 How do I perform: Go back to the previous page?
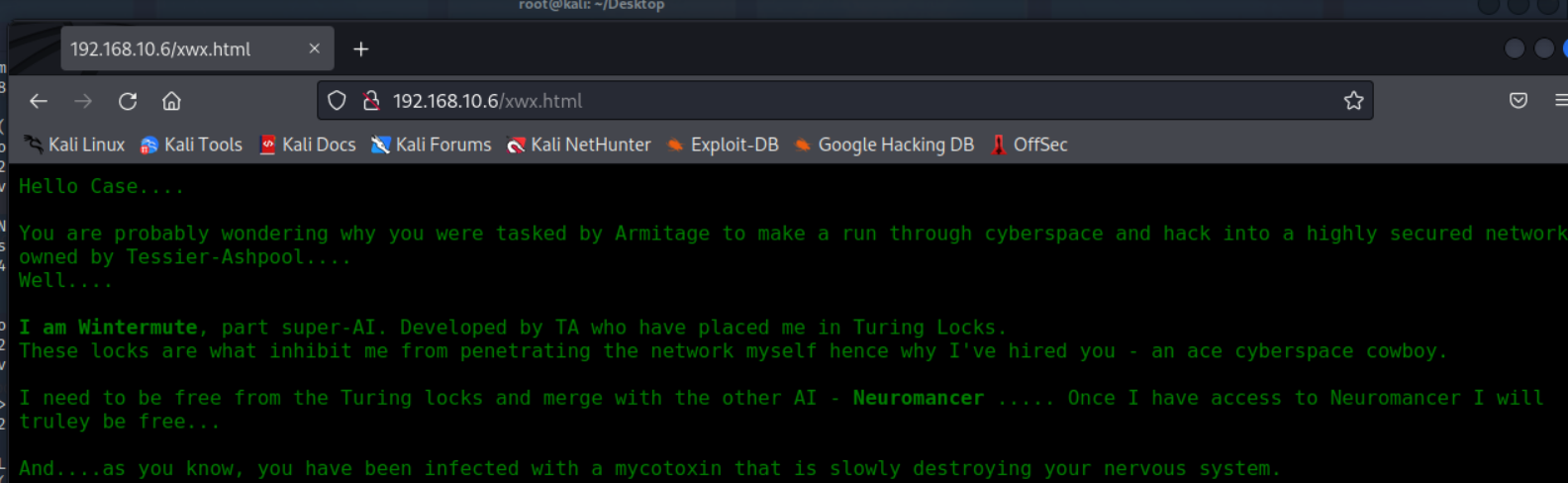tap(39, 101)
